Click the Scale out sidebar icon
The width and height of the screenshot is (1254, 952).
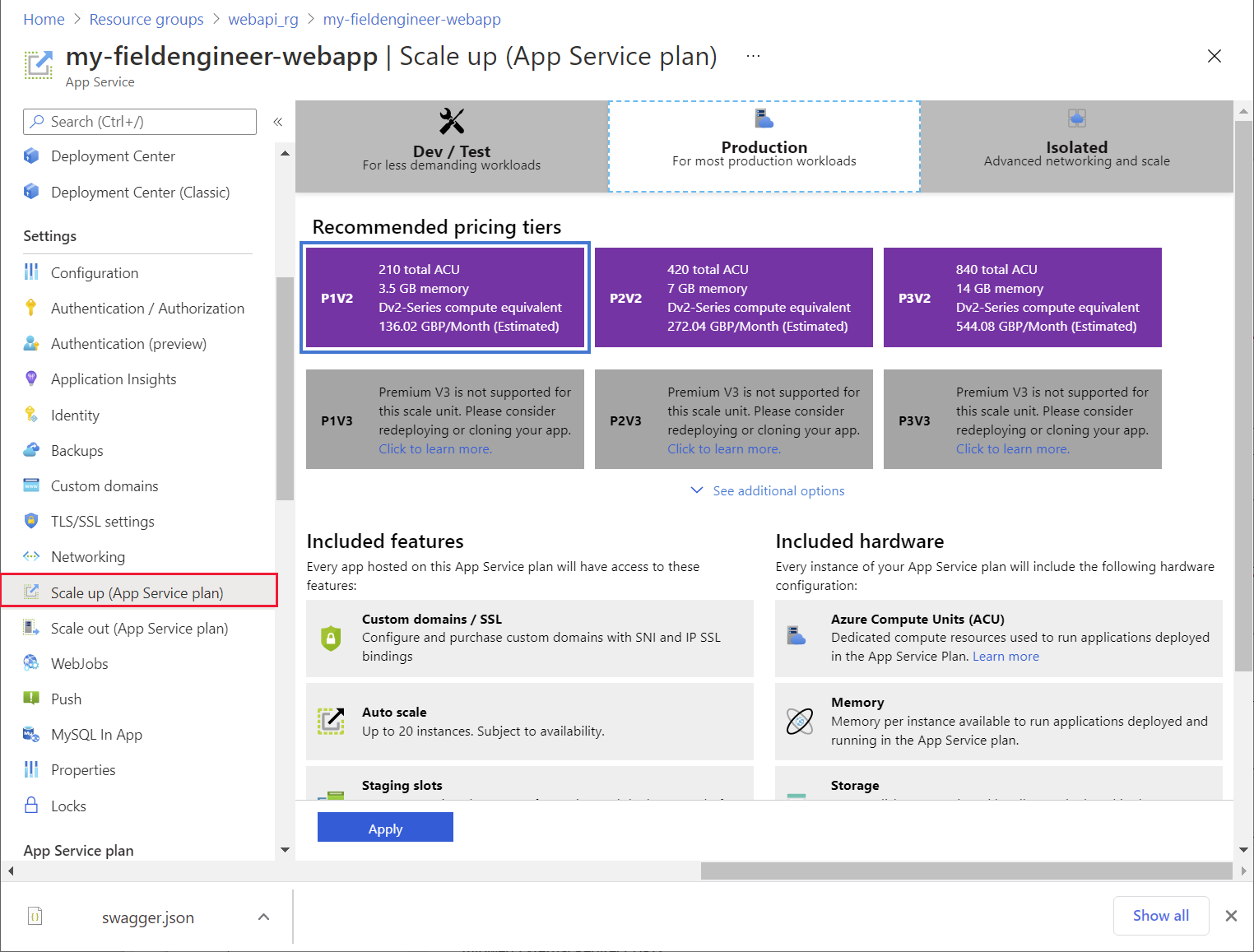tap(31, 628)
